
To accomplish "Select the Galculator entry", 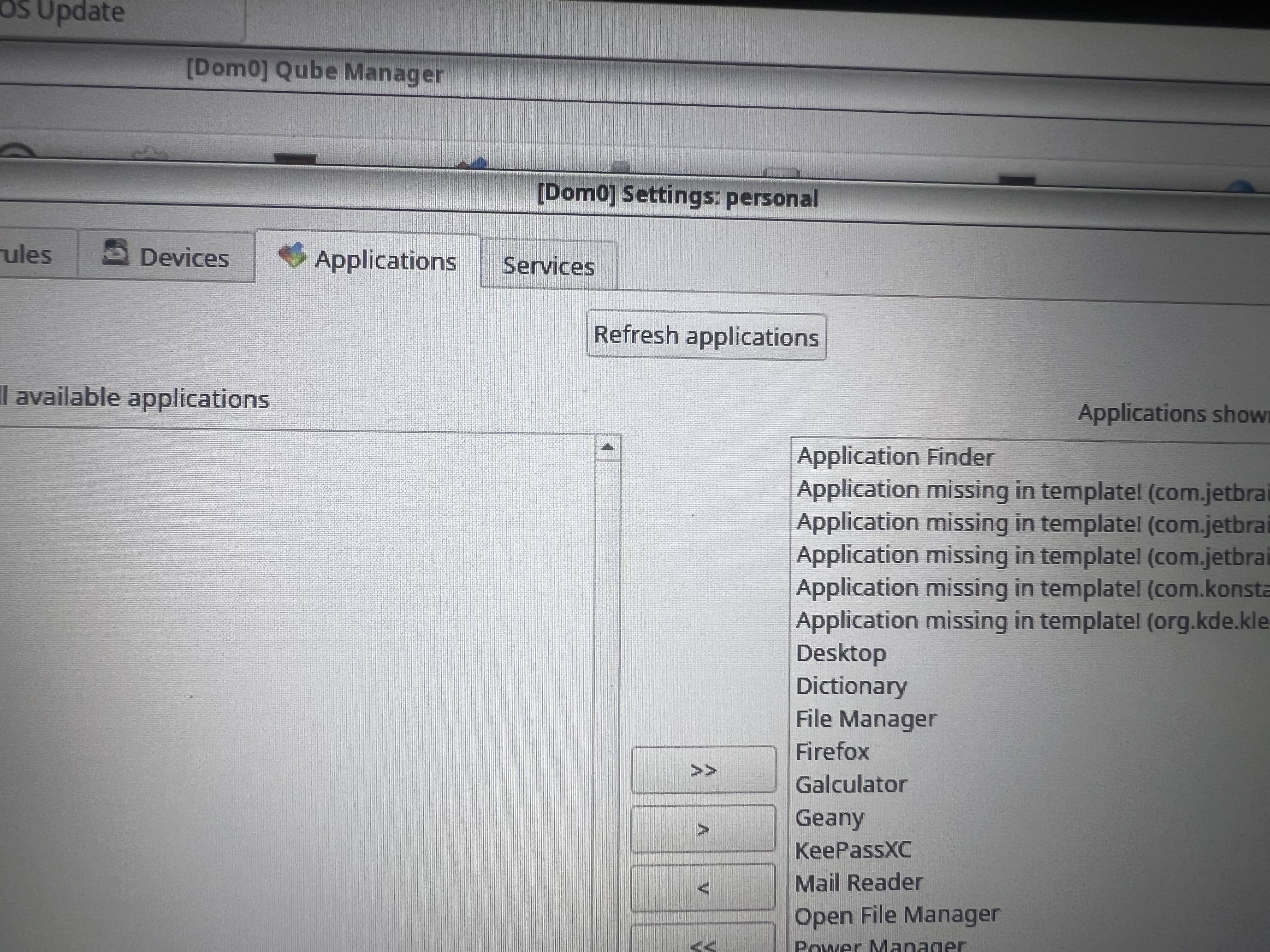I will click(851, 785).
